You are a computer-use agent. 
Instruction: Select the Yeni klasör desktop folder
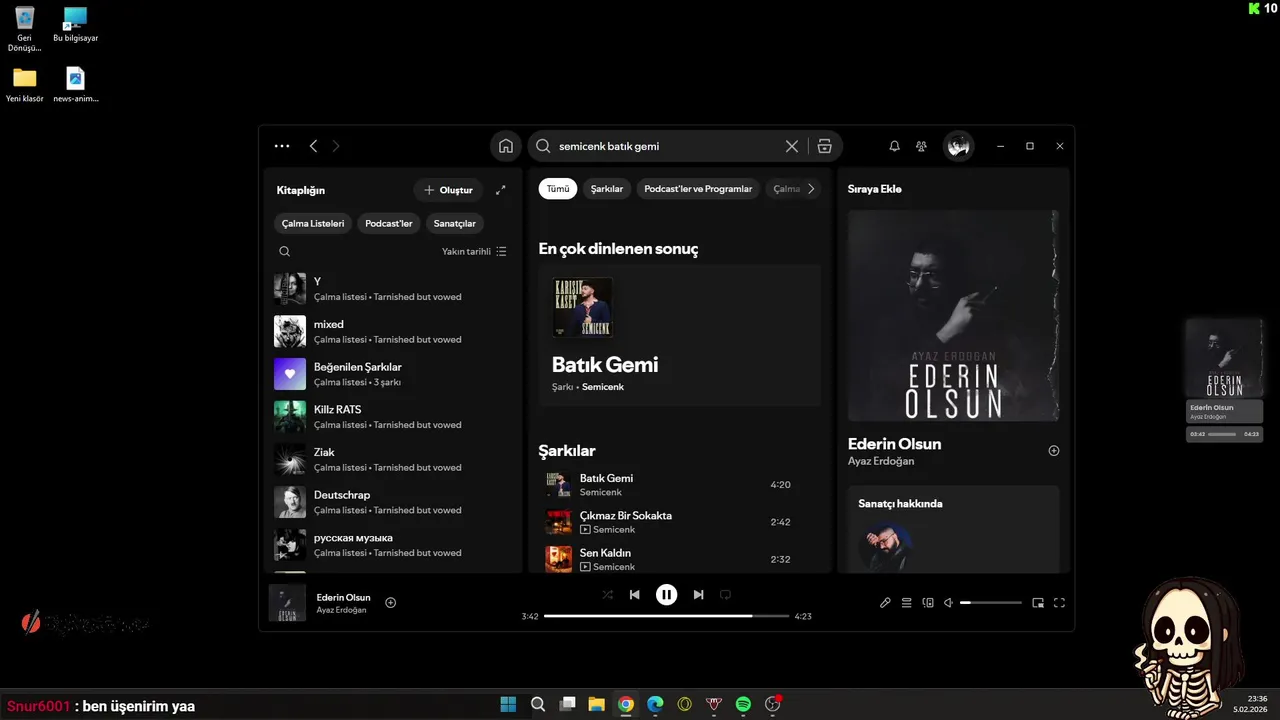click(25, 85)
